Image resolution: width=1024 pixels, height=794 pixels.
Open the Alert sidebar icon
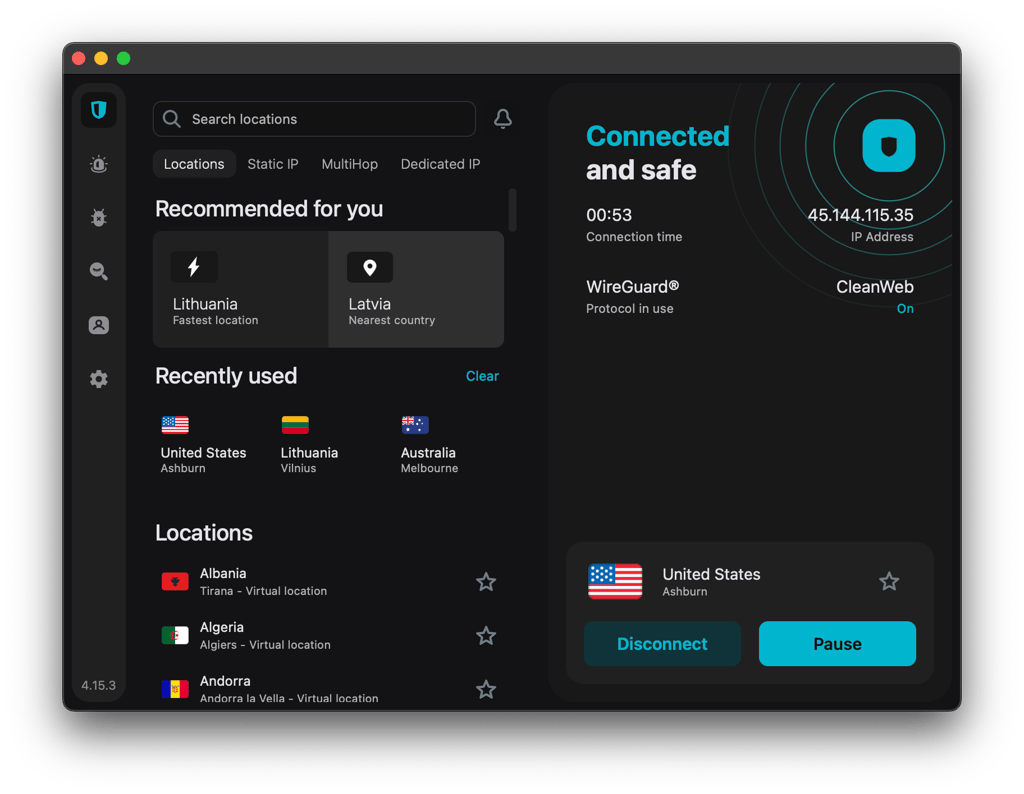tap(99, 164)
